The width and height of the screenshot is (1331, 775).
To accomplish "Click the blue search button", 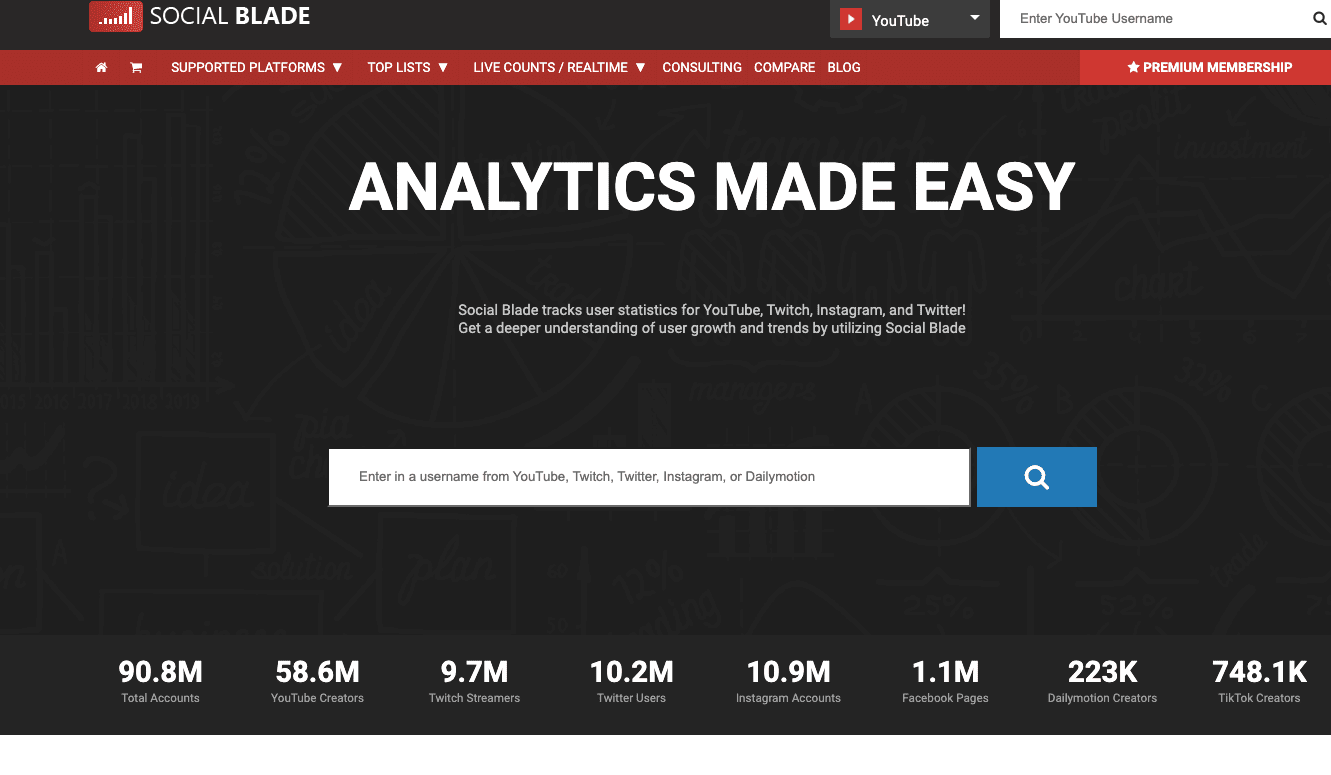I will [x=1037, y=477].
